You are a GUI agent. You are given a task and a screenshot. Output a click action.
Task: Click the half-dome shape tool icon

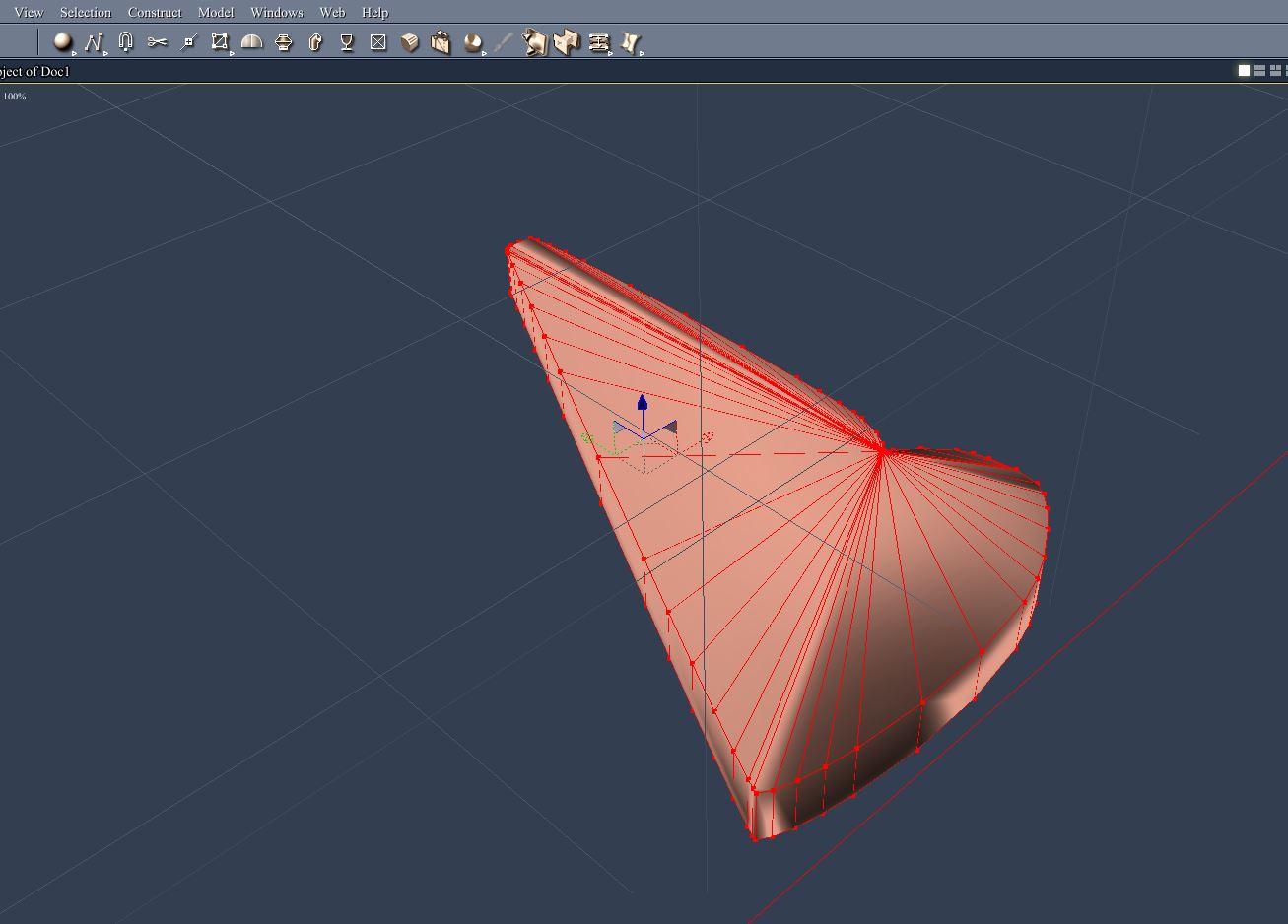252,42
